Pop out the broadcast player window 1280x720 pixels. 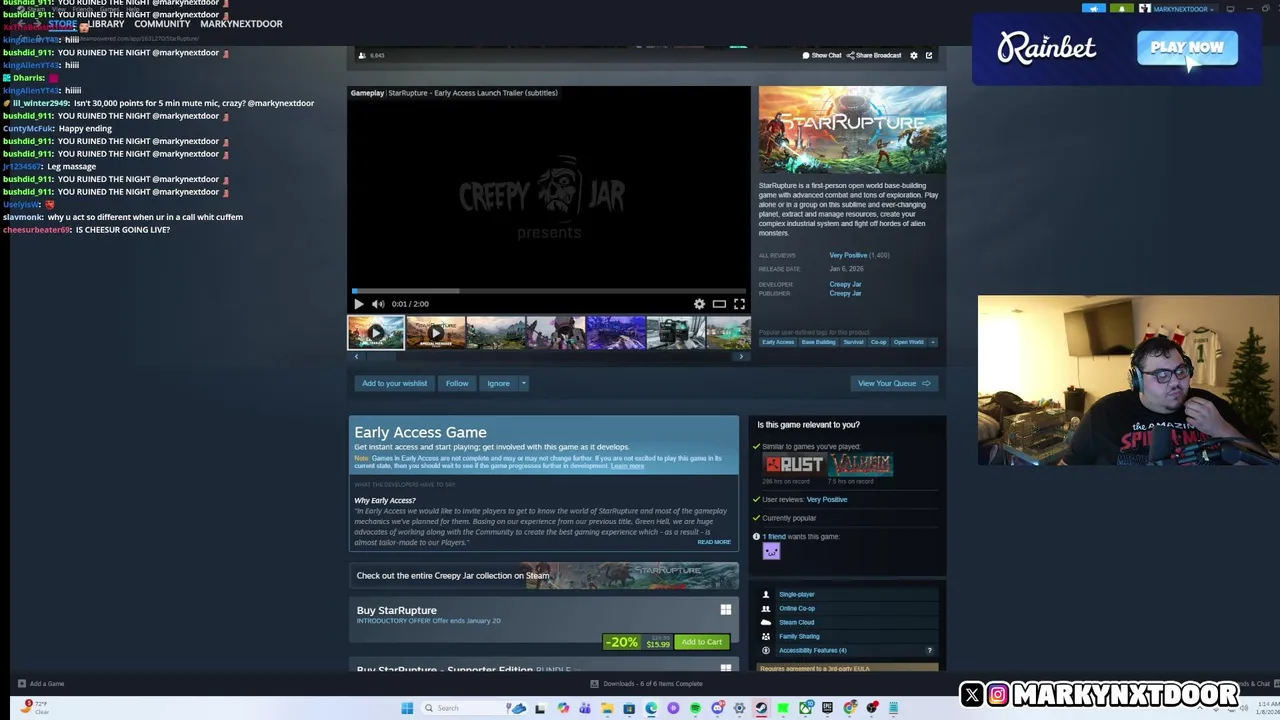coord(929,55)
